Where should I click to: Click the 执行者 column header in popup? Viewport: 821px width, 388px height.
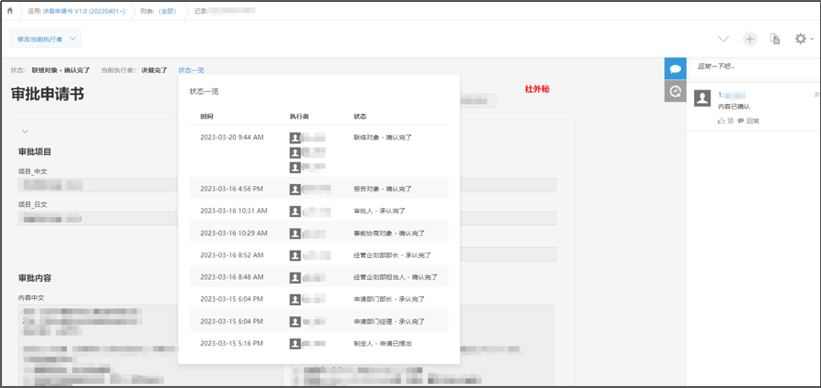299,116
